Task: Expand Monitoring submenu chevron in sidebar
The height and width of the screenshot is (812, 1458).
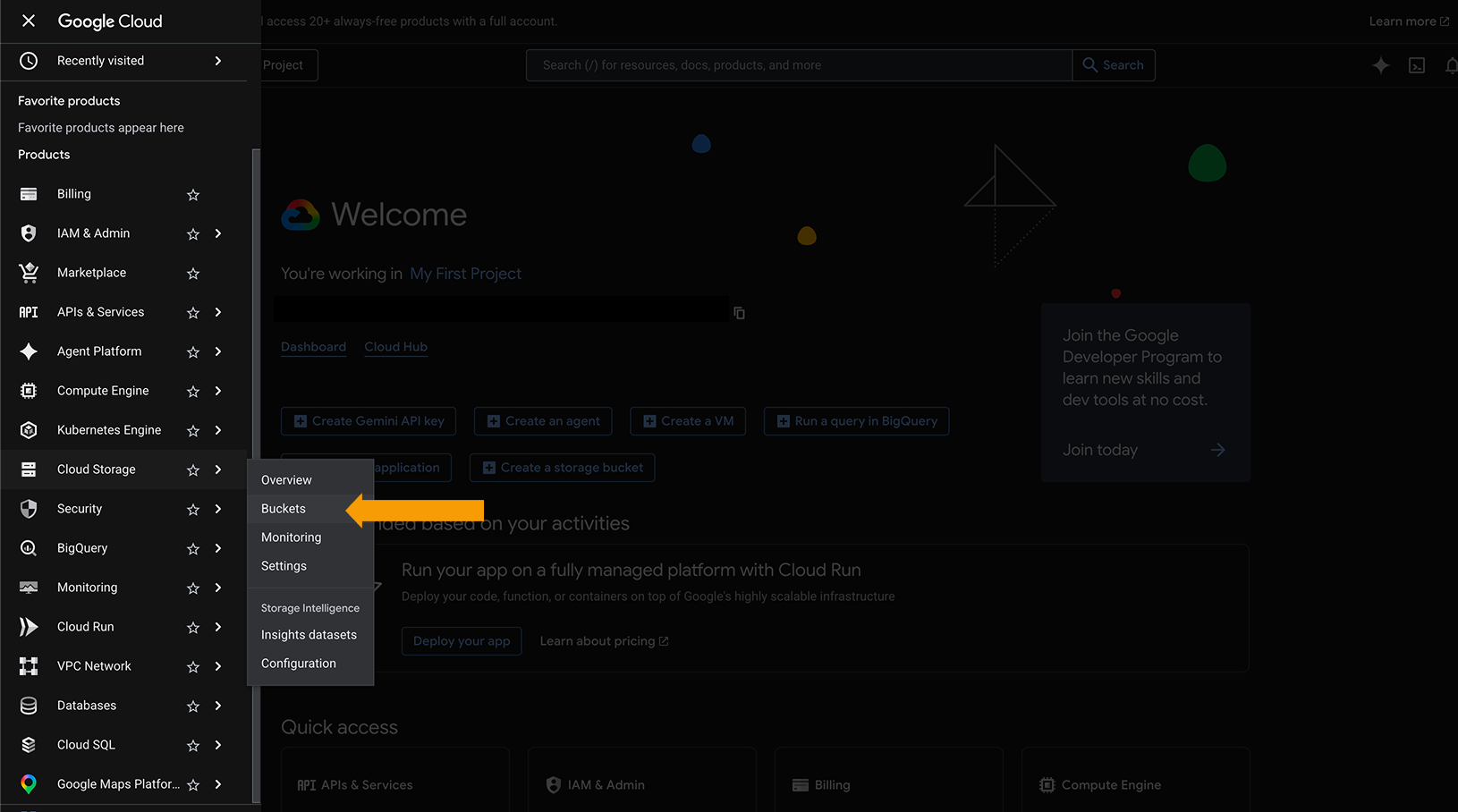Action: [x=218, y=588]
